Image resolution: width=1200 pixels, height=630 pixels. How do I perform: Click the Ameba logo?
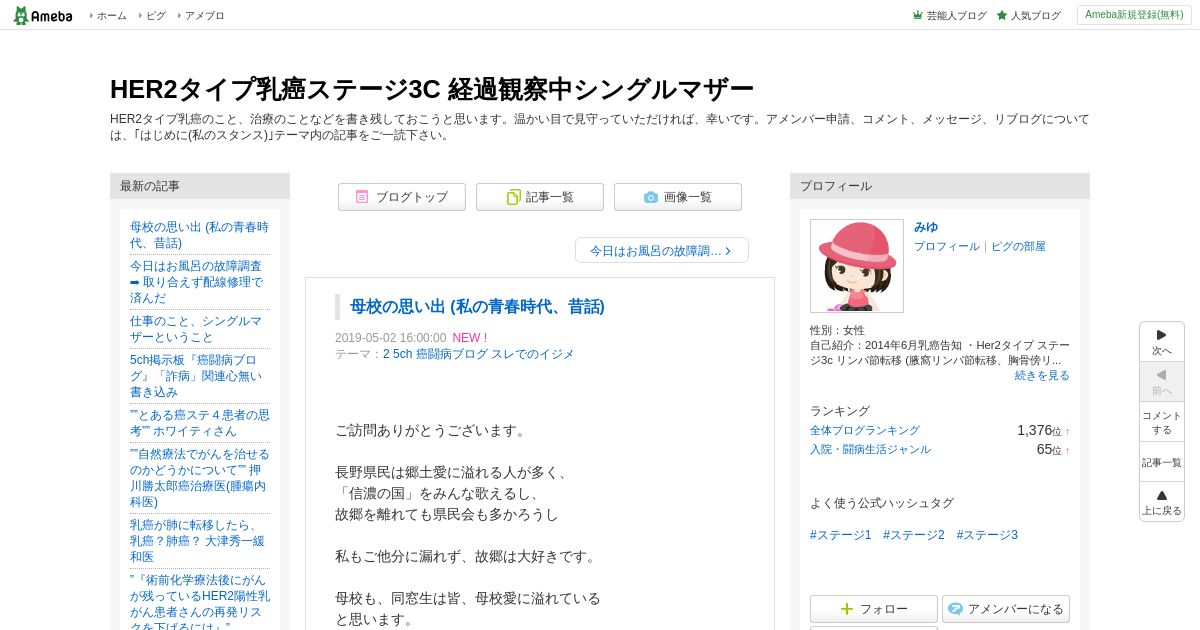point(42,15)
